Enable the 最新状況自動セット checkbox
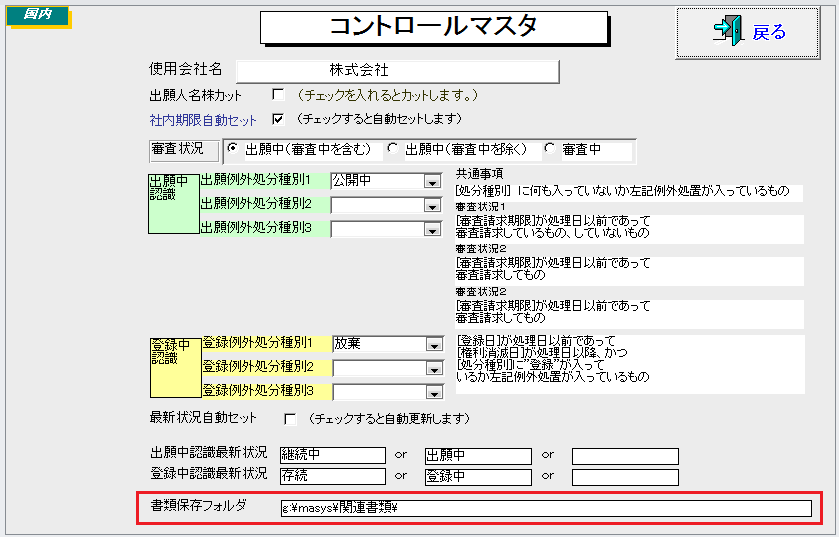This screenshot has height=537, width=839. pyautogui.click(x=291, y=418)
